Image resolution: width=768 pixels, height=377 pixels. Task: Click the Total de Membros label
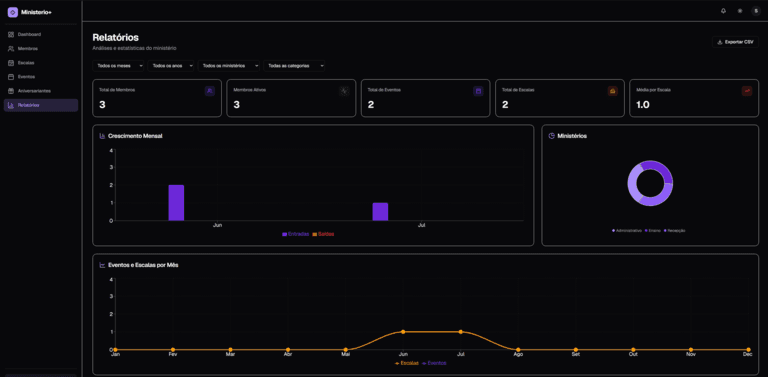117,90
